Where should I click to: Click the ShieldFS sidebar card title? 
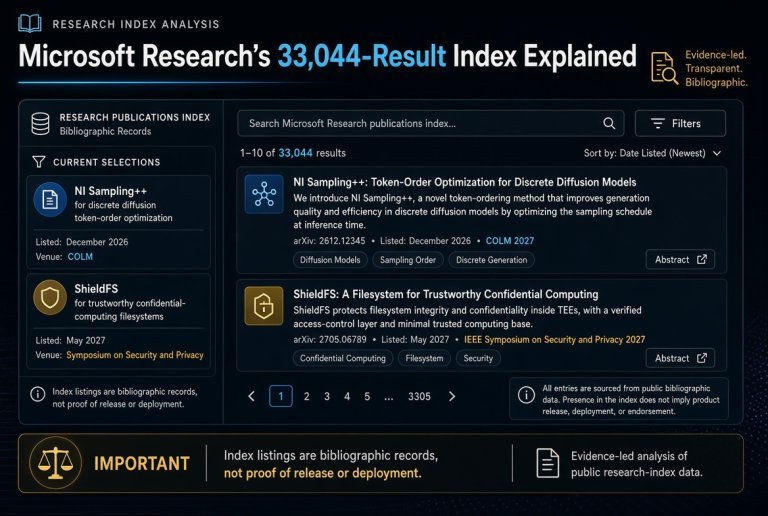(x=96, y=289)
